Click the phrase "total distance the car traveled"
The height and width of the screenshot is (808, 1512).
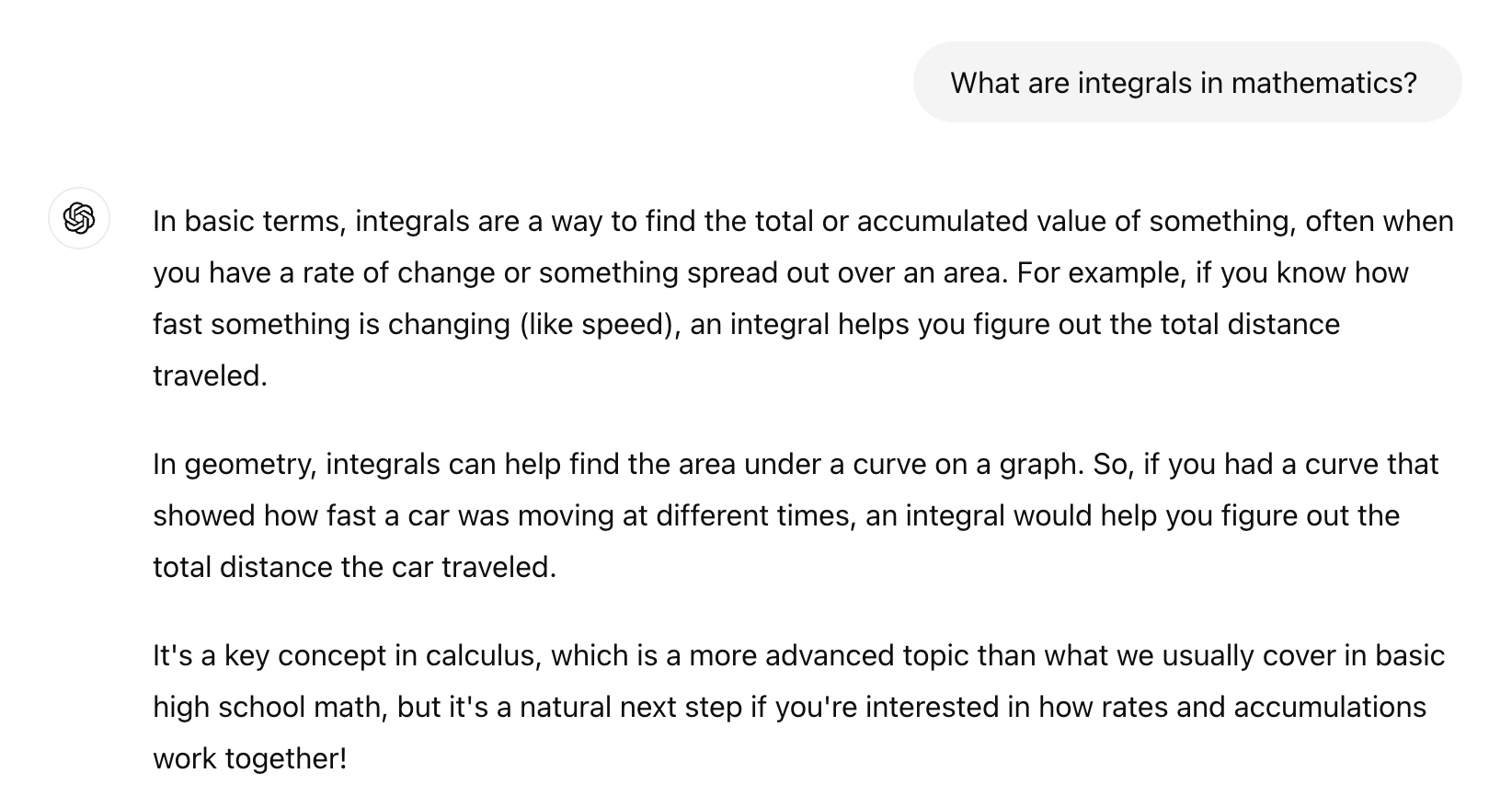(x=354, y=568)
